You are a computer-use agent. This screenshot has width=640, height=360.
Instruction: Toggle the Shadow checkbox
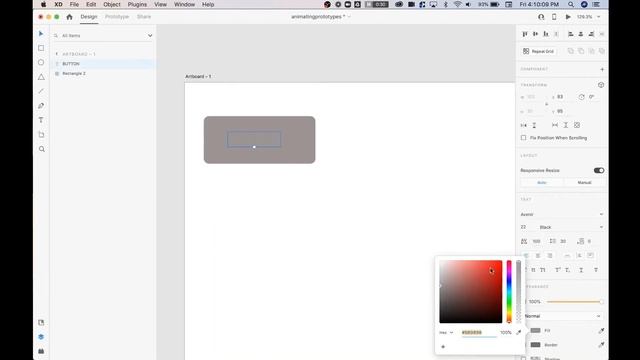(524, 358)
